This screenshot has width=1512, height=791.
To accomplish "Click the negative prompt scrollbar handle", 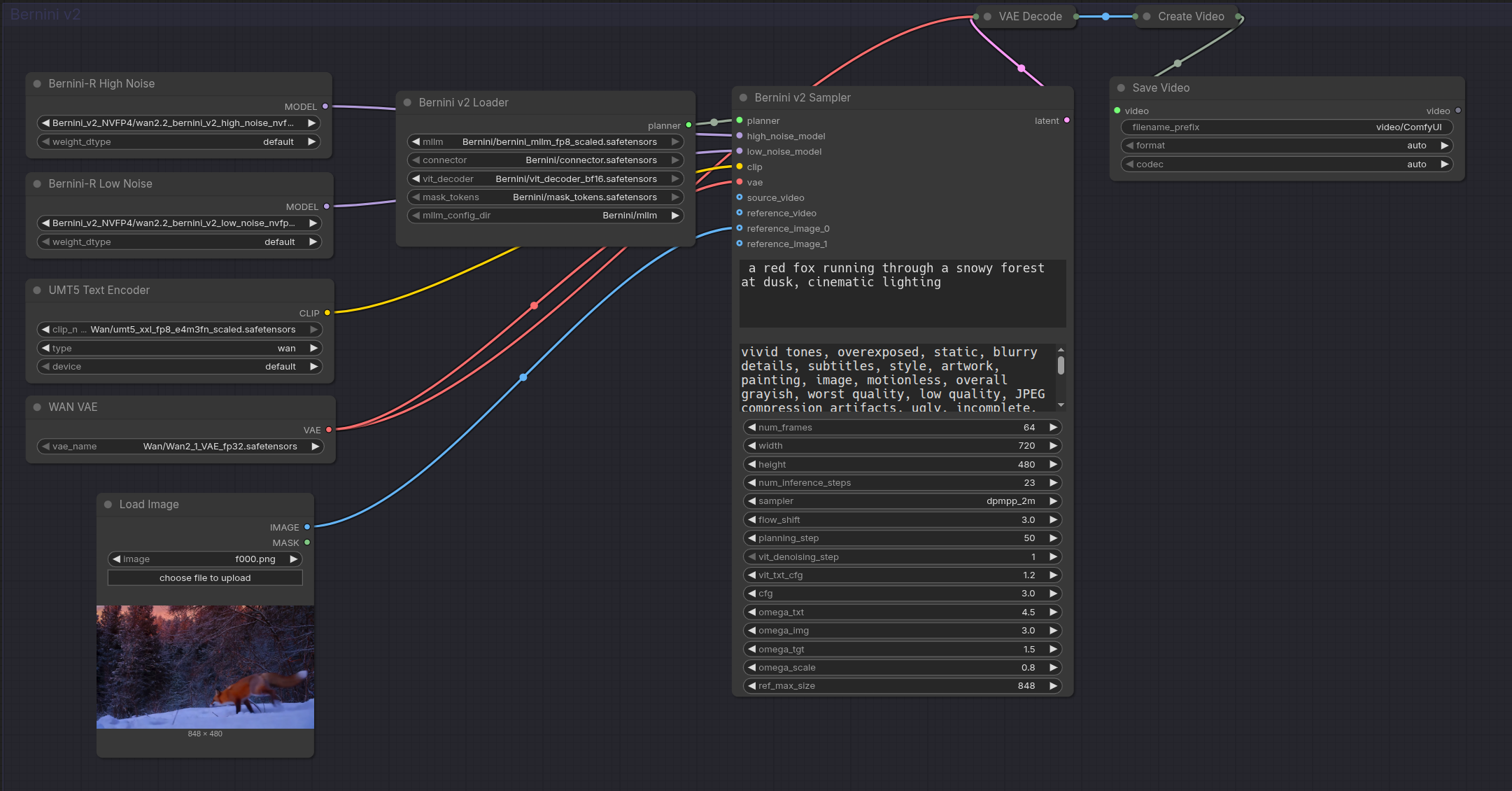I will [x=1061, y=365].
